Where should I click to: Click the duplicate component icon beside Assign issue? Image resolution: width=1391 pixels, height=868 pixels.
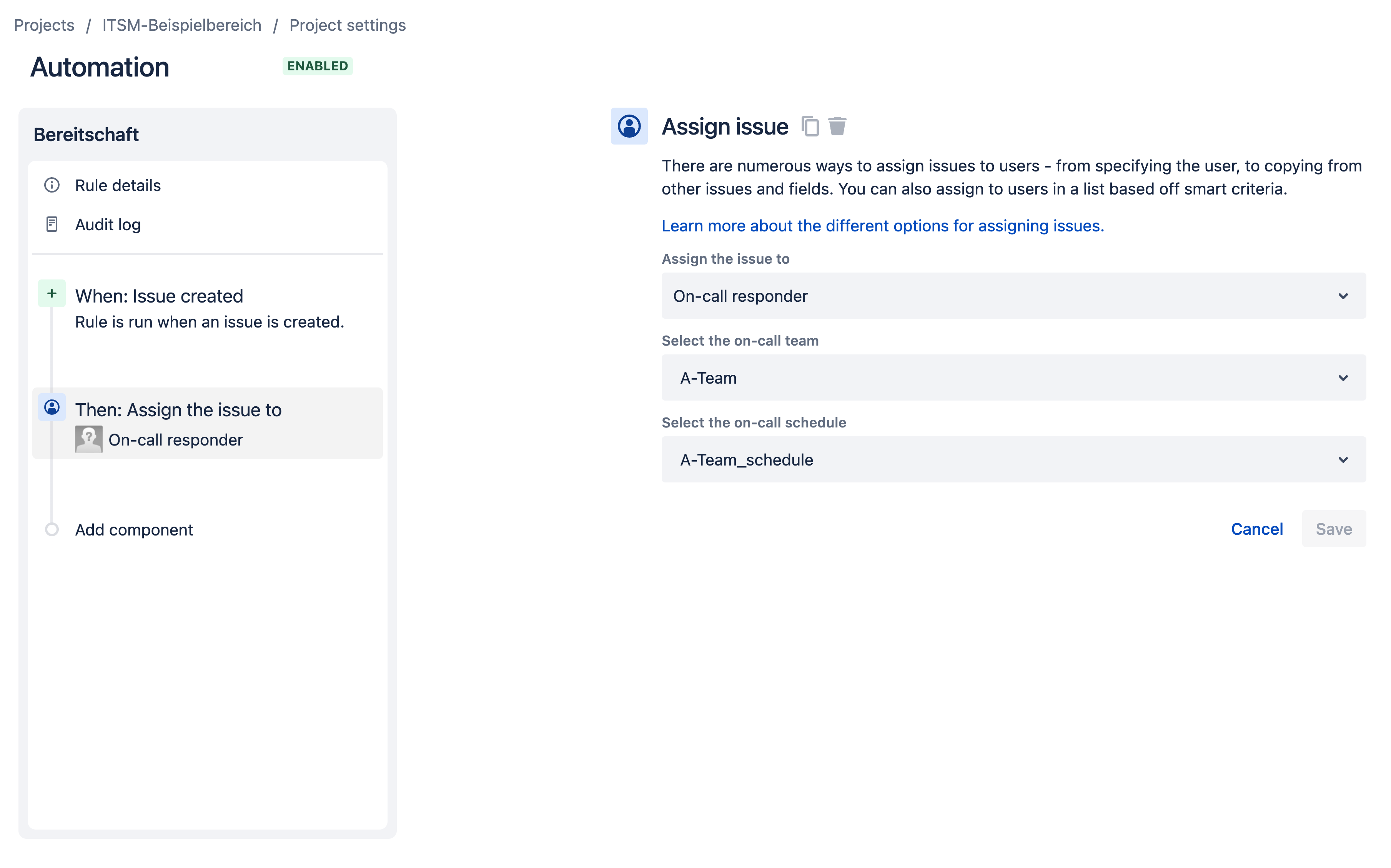[809, 126]
